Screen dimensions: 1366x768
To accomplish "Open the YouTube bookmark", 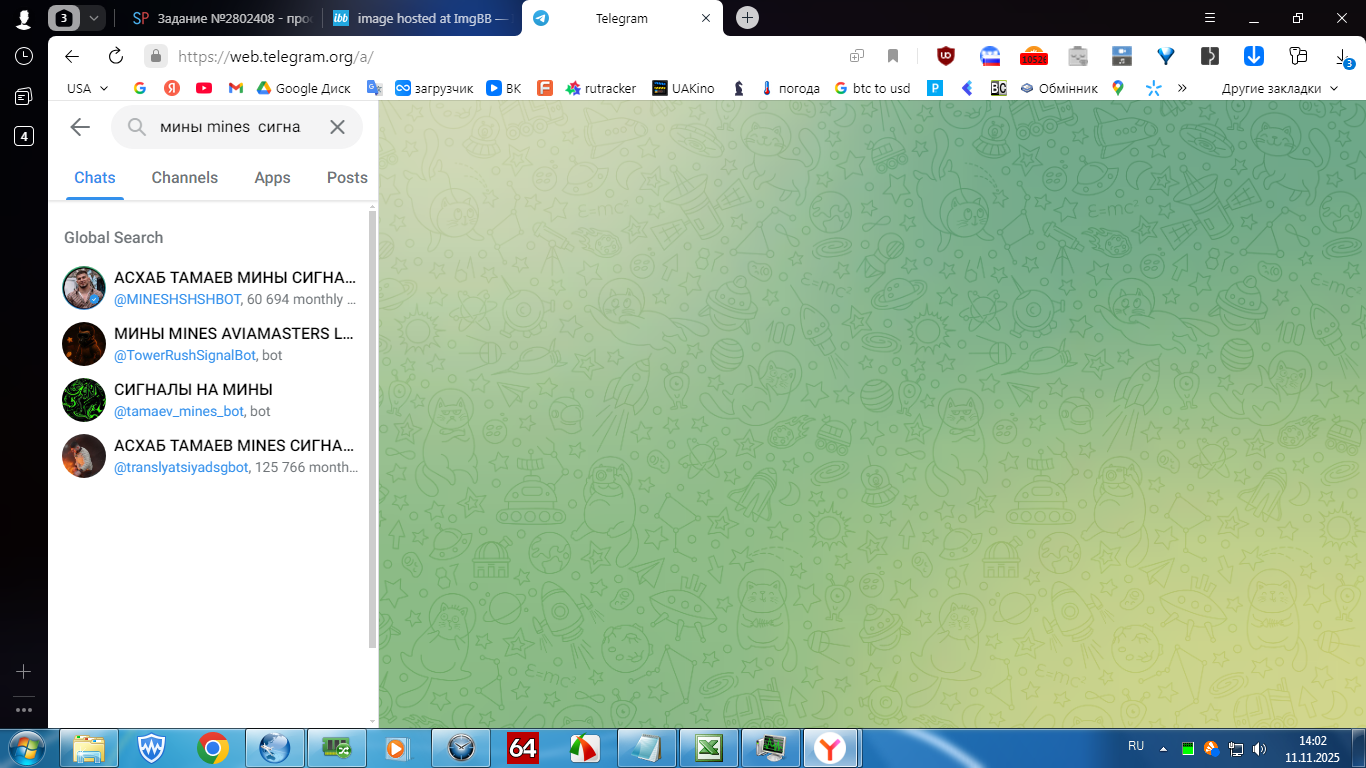I will 204,88.
